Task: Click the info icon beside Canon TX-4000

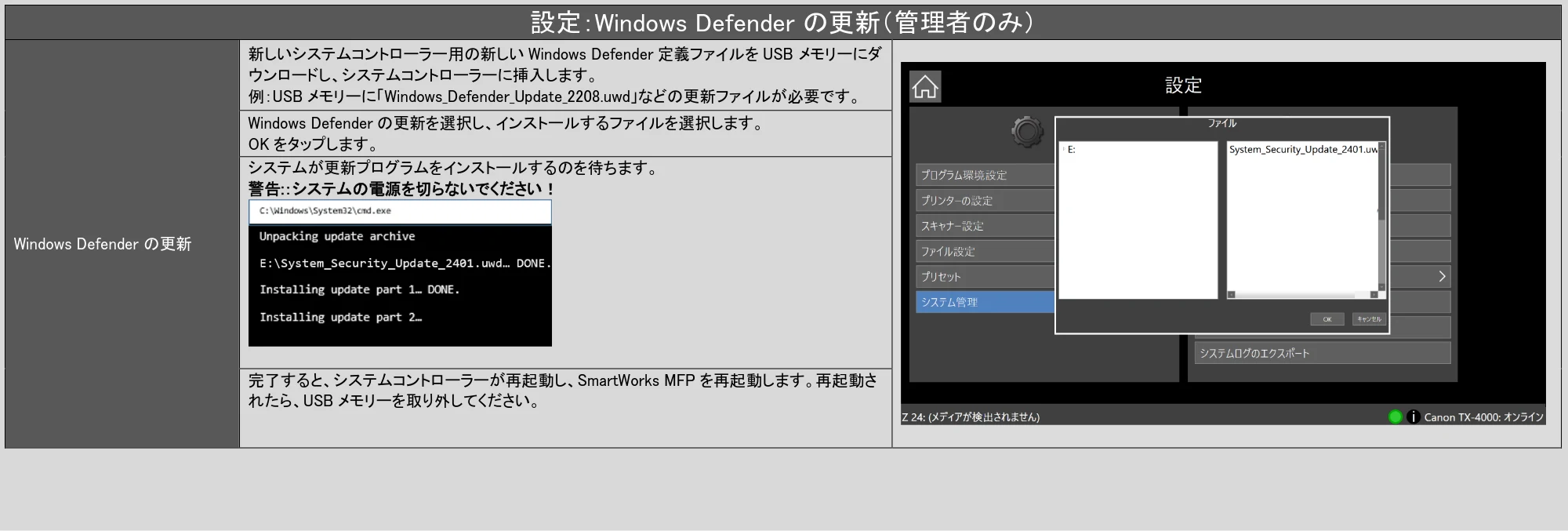Action: pos(1413,416)
